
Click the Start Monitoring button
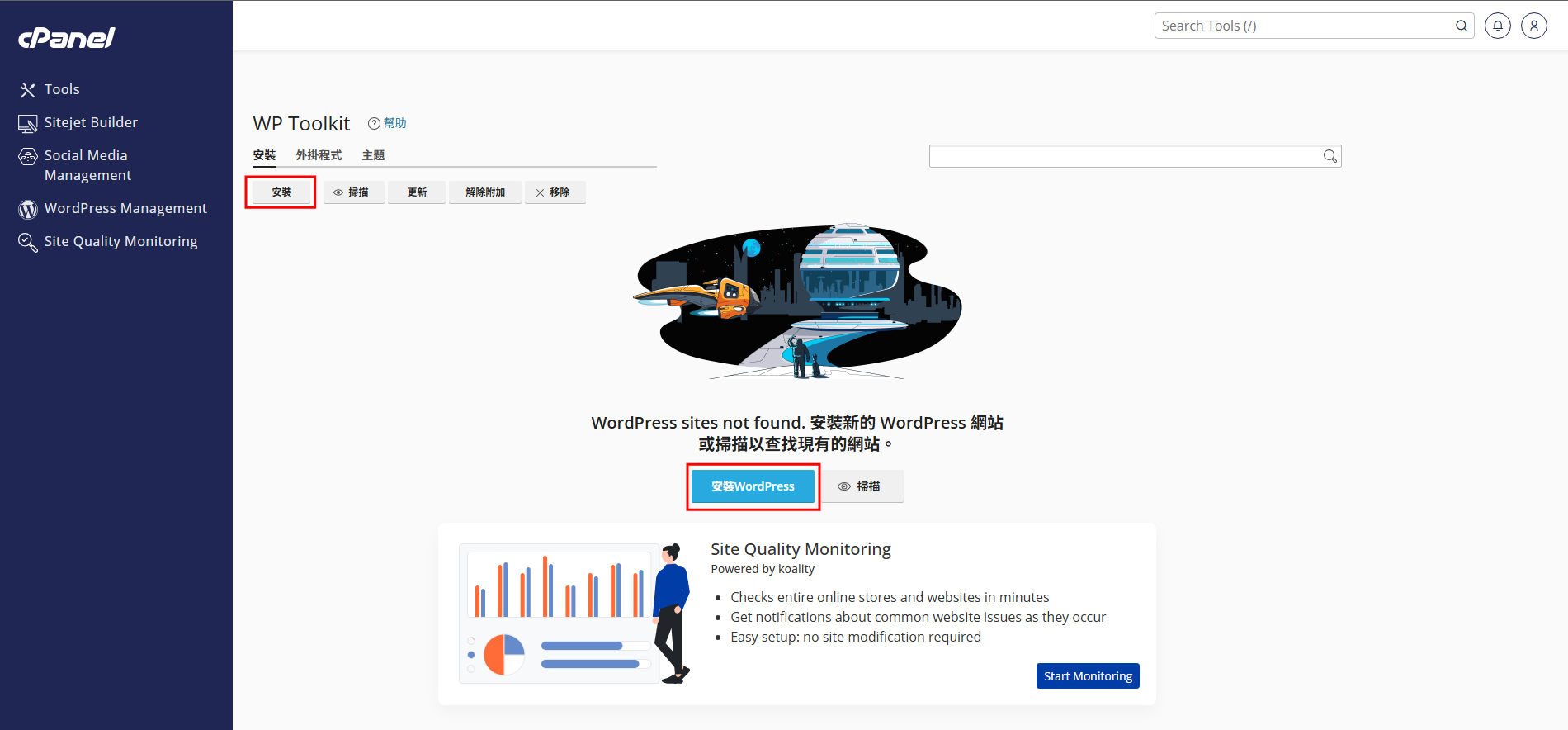(1088, 675)
